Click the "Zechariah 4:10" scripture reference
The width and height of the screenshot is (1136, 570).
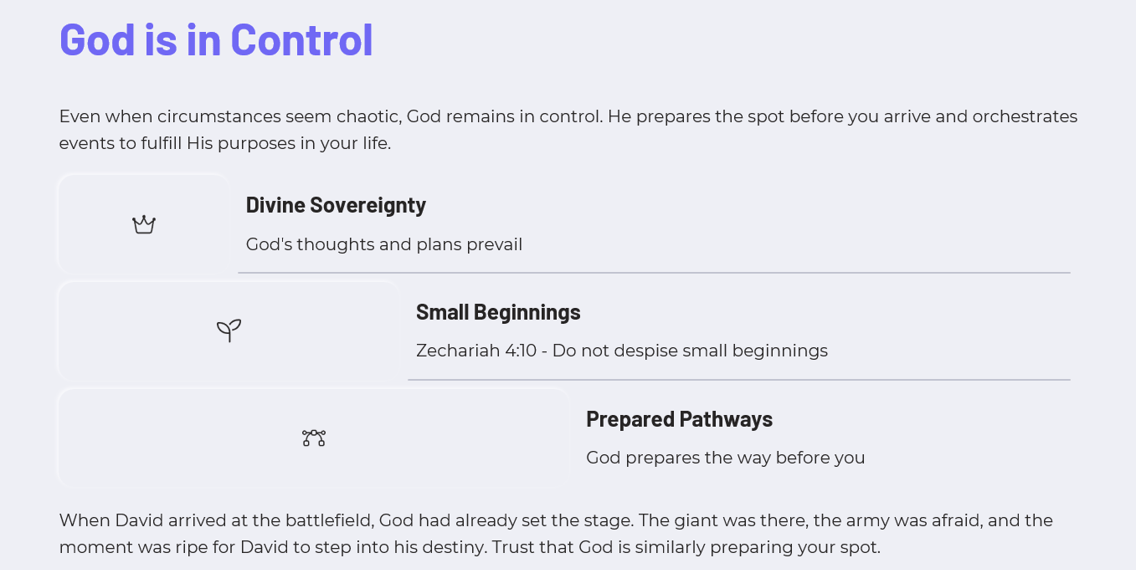[476, 351]
